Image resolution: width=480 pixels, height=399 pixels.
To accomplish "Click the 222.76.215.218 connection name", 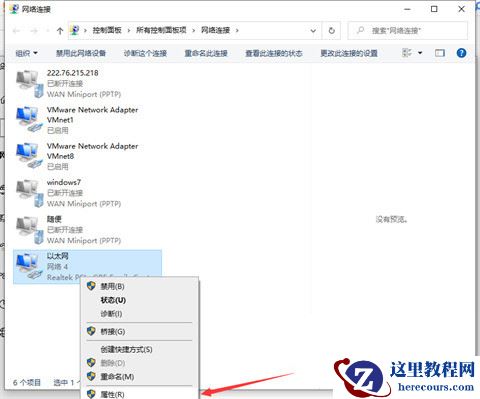I will (73, 73).
